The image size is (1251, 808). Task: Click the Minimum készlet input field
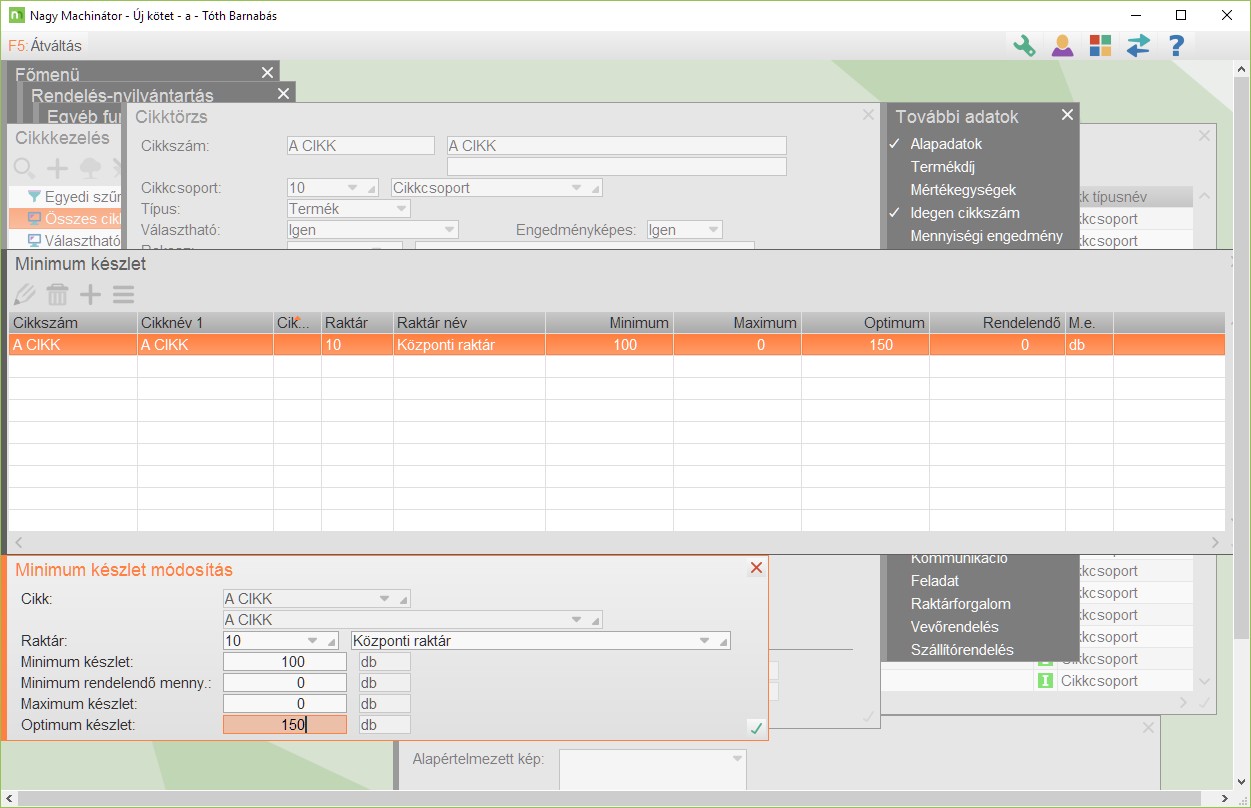point(284,661)
